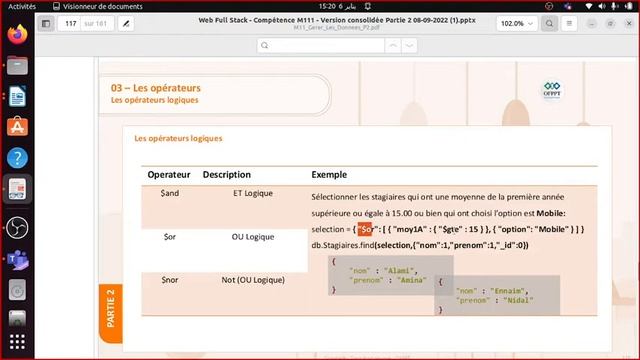Screen dimensions: 640x360
Task: Click the "sur 181" page count label
Action: point(96,24)
